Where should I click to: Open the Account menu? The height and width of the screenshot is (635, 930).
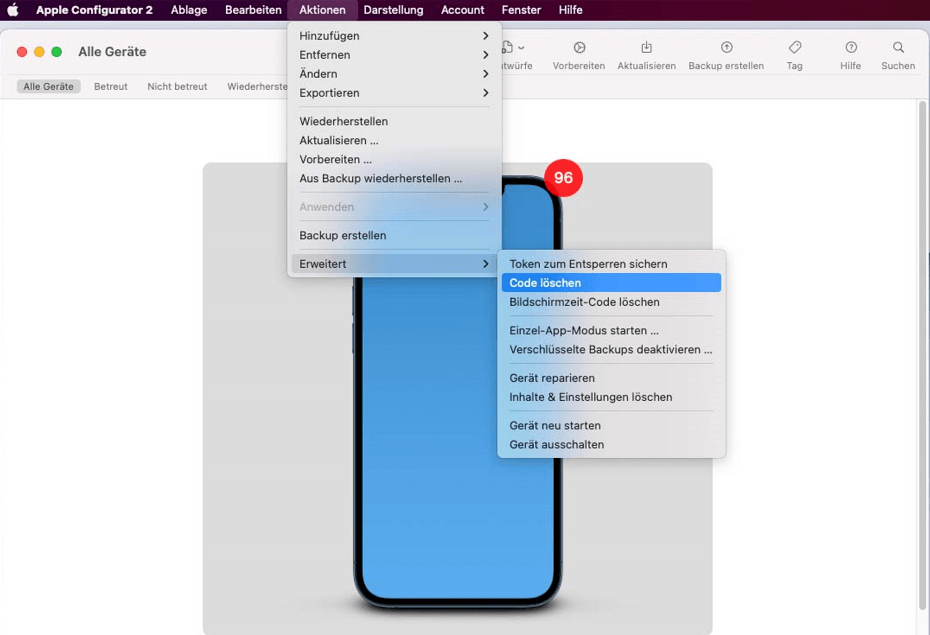pyautogui.click(x=463, y=10)
